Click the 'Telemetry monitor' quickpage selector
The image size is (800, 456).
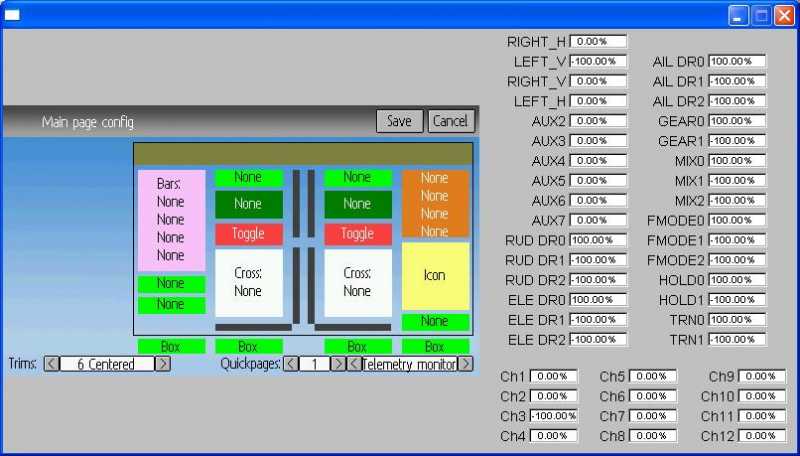409,364
